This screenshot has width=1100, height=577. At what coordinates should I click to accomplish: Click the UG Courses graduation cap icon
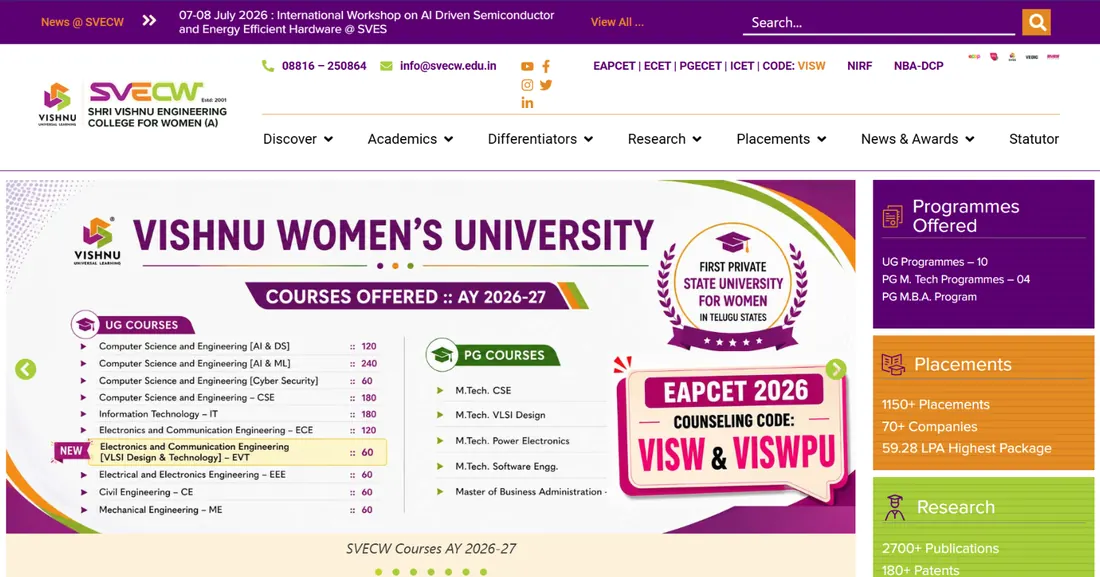[x=85, y=325]
